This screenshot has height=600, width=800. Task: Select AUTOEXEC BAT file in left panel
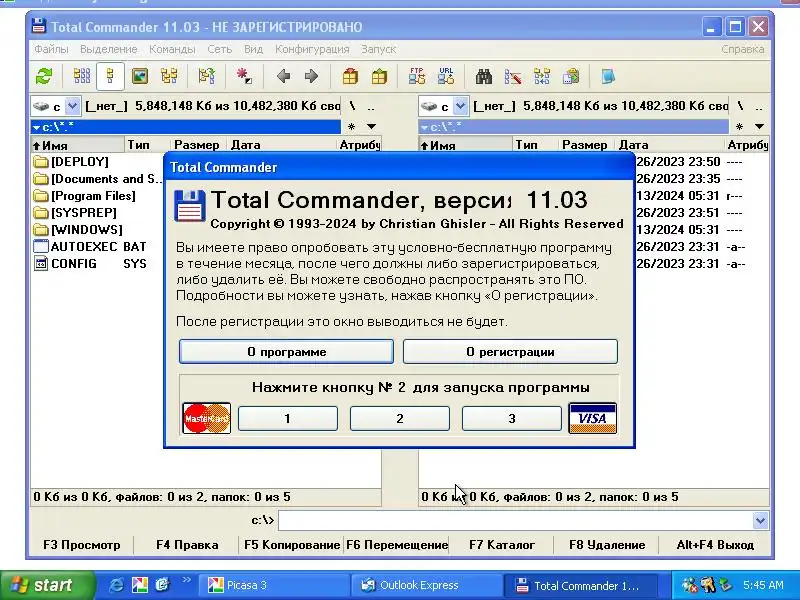[x=91, y=247]
